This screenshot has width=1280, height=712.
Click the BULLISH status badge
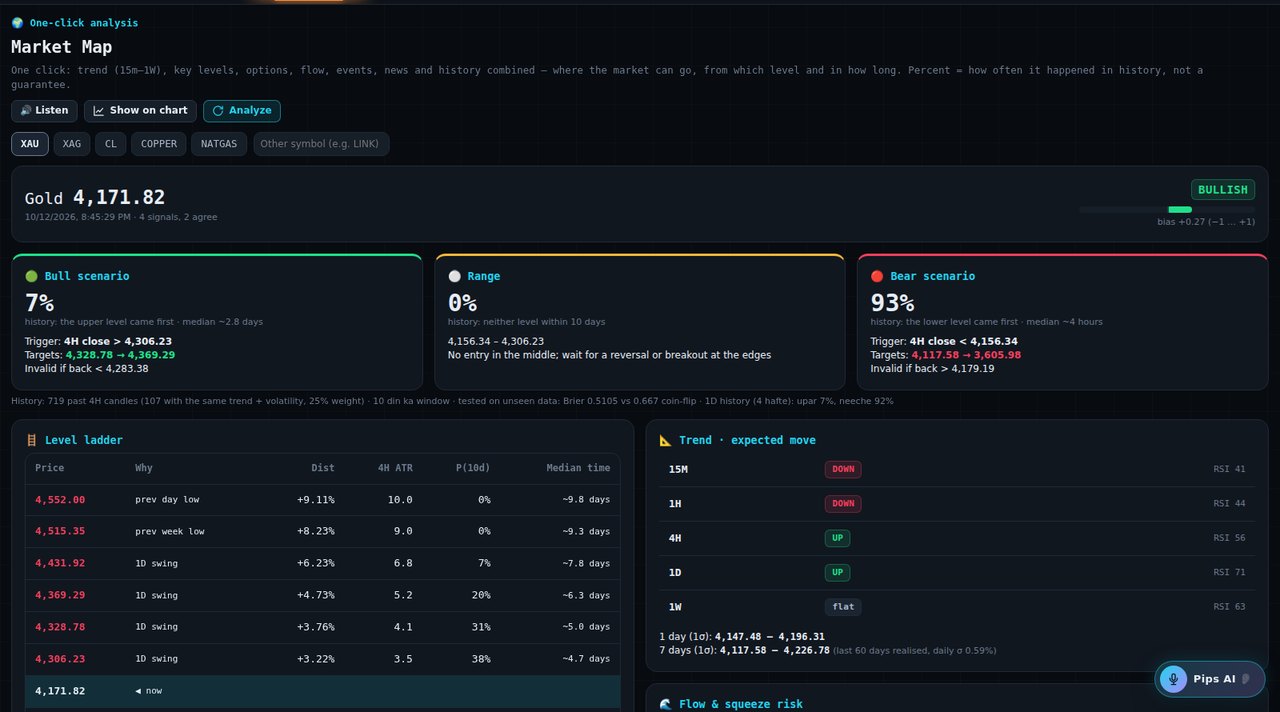tap(1223, 190)
